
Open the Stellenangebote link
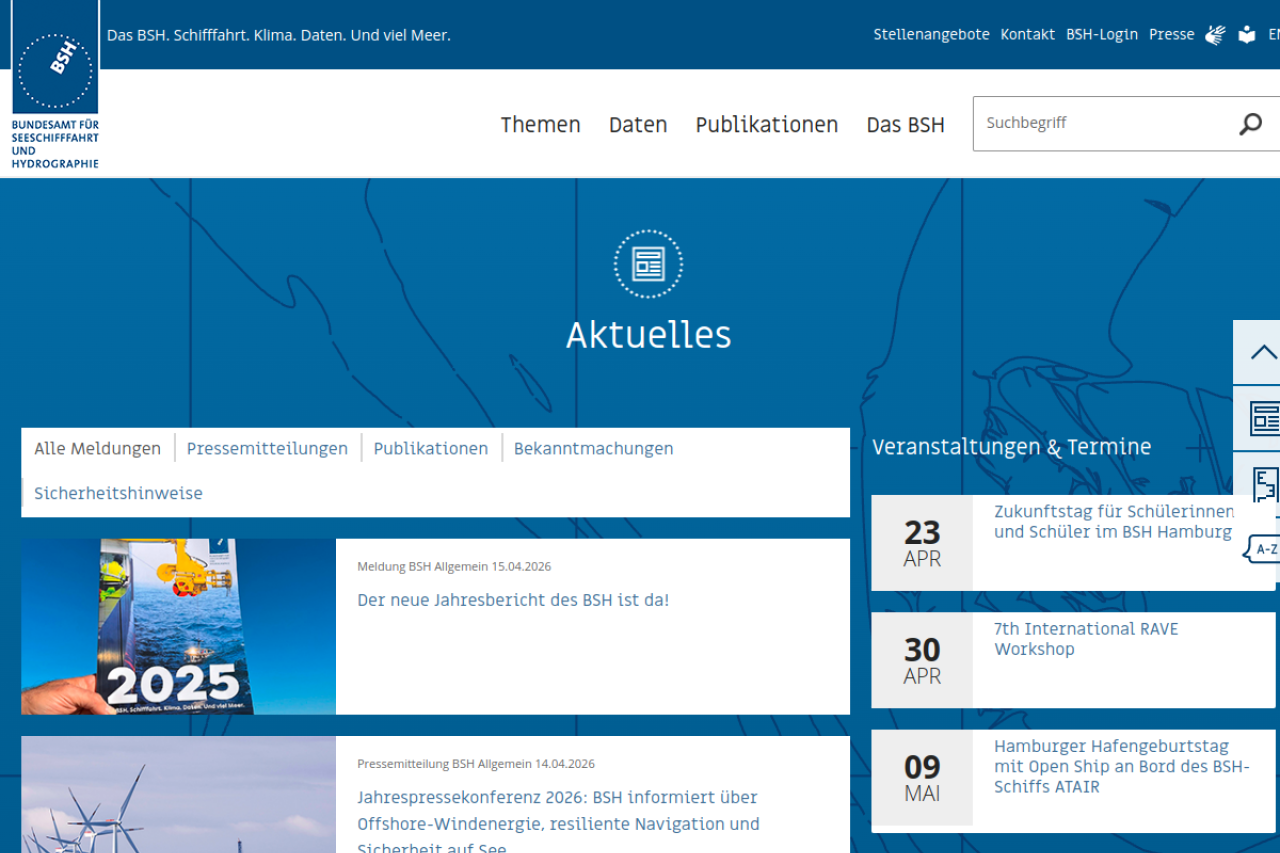[931, 35]
